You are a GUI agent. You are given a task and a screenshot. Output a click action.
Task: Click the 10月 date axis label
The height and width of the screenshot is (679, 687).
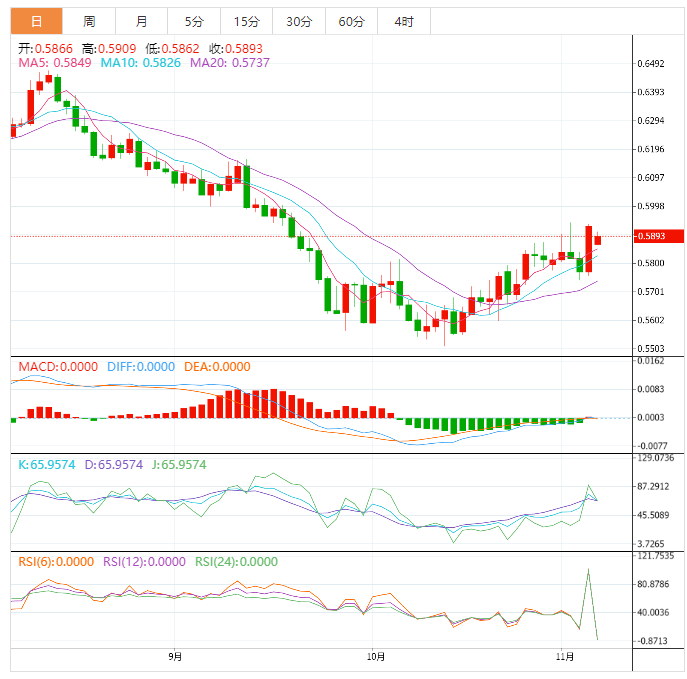375,657
